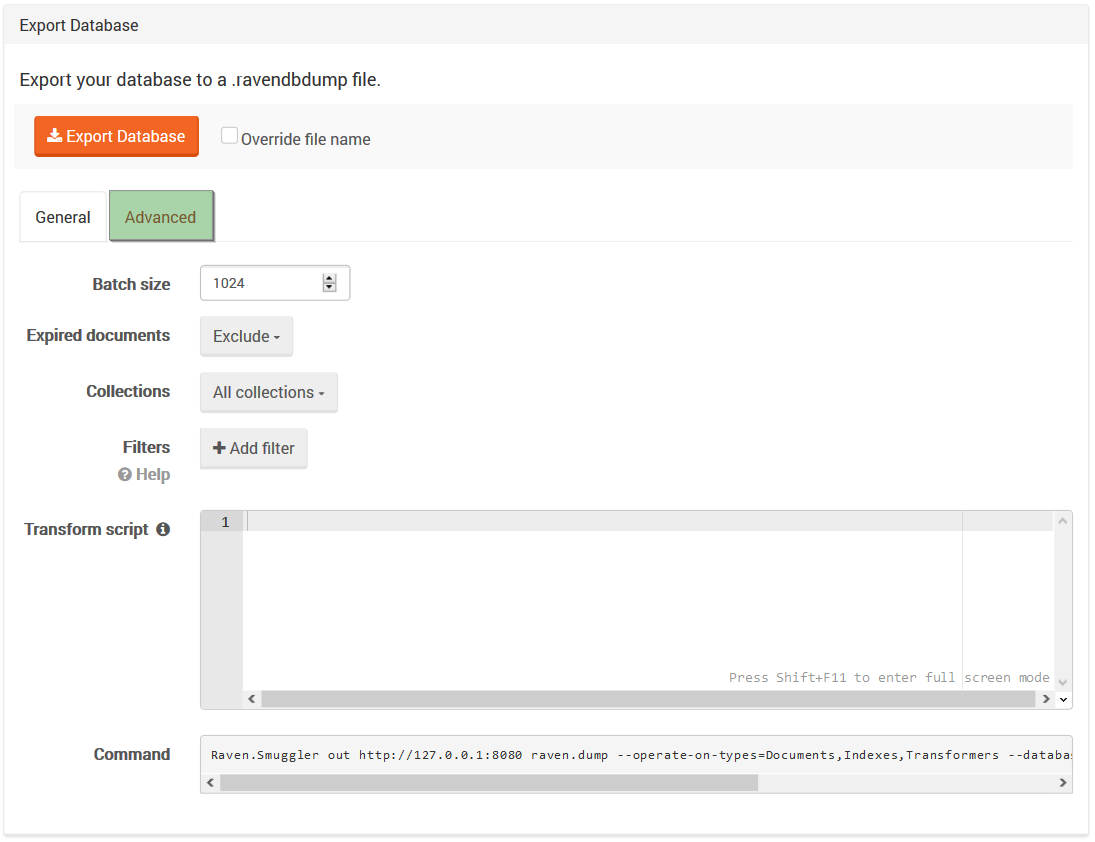
Task: Click the Command box's scroll right arrow
Action: [1062, 783]
